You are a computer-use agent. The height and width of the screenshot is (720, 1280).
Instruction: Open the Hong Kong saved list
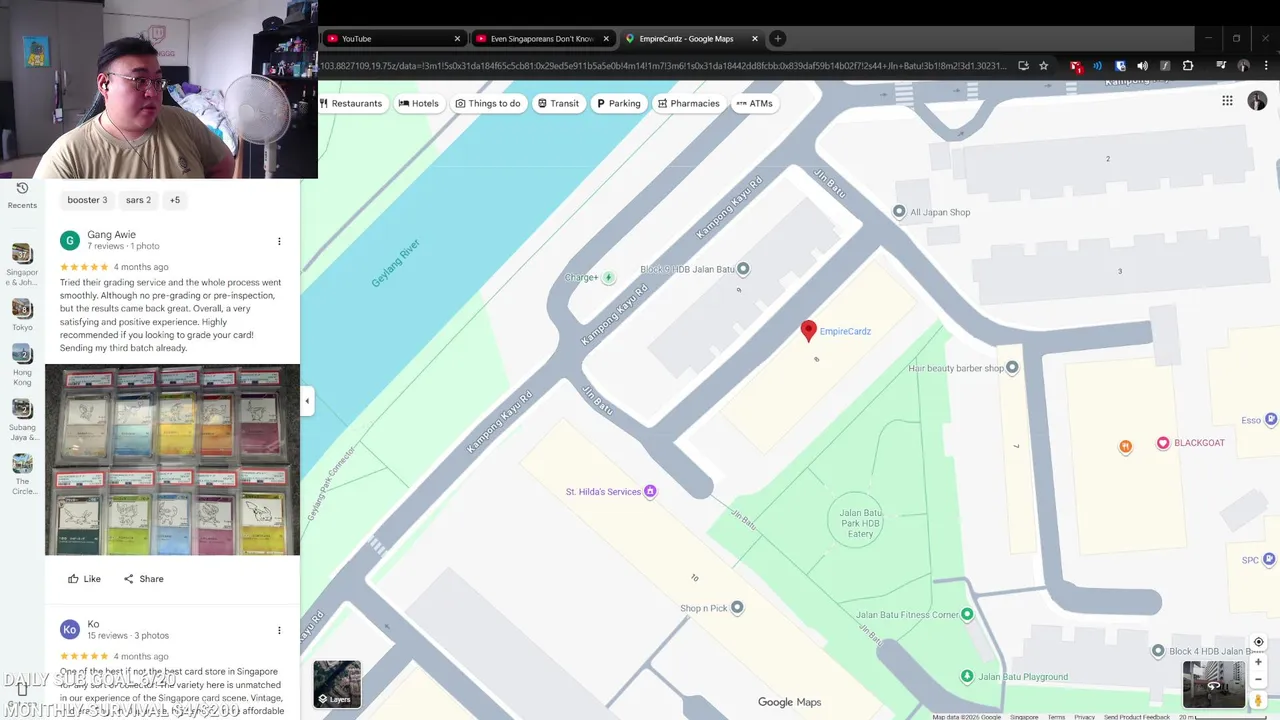pyautogui.click(x=22, y=354)
